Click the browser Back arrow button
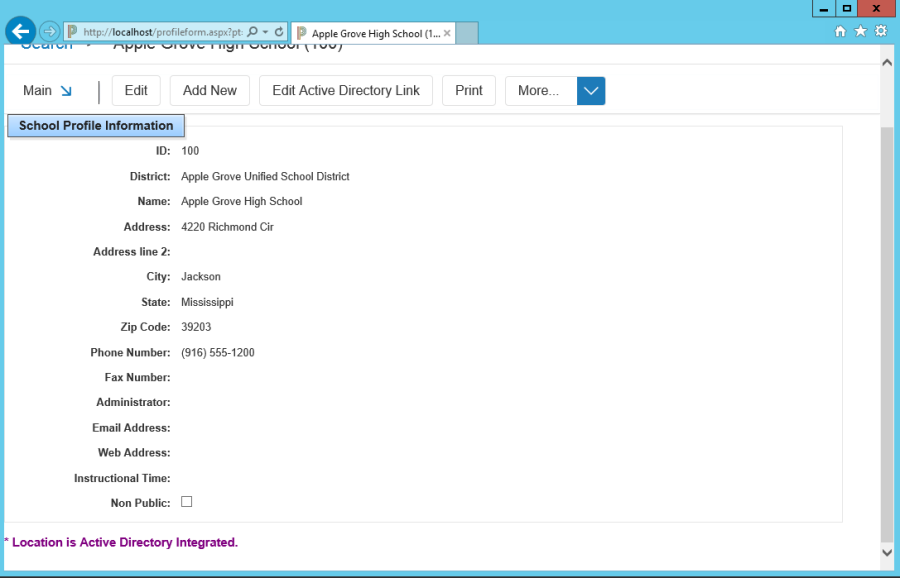 pos(20,31)
